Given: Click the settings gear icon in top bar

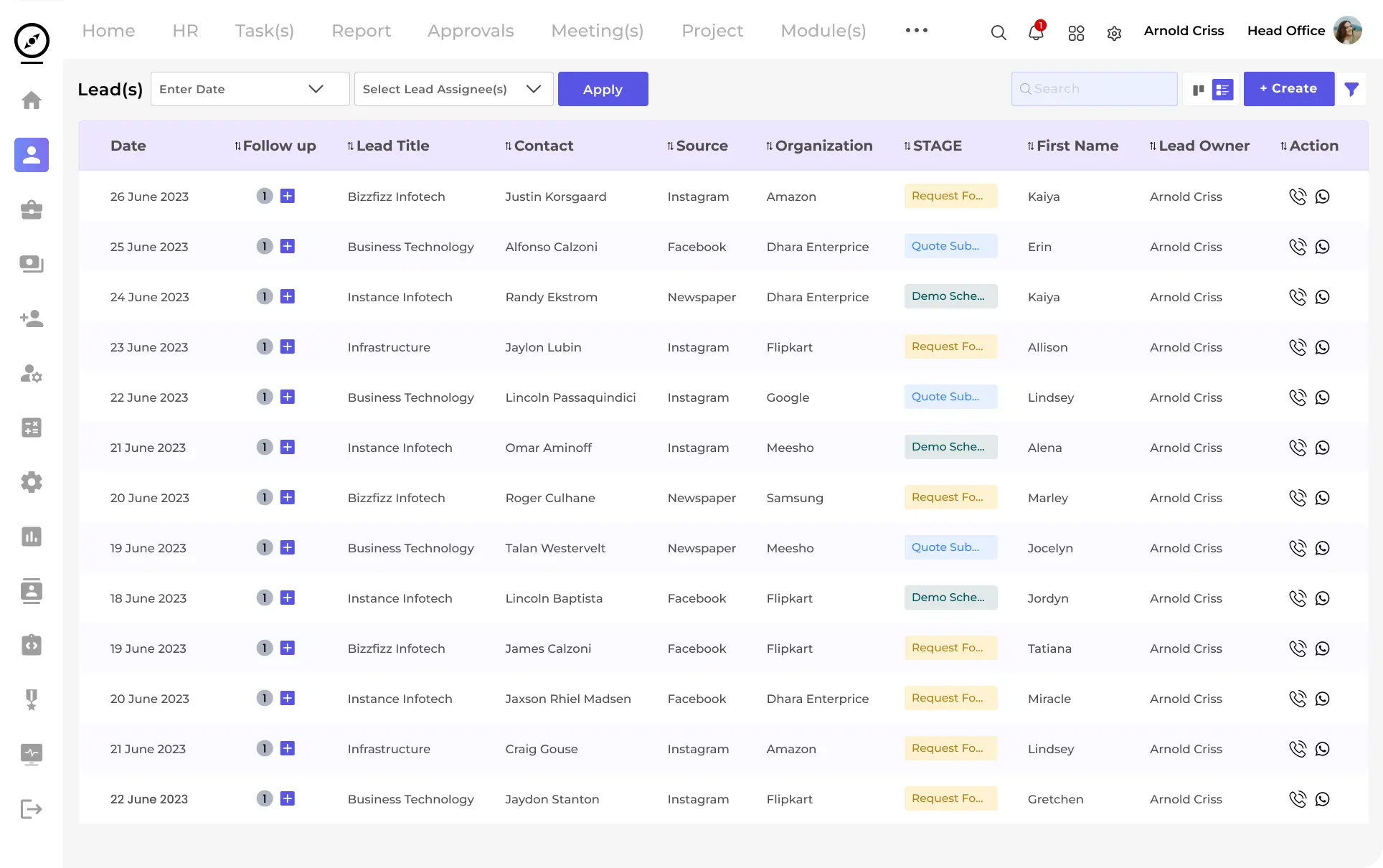Looking at the screenshot, I should (x=1114, y=32).
